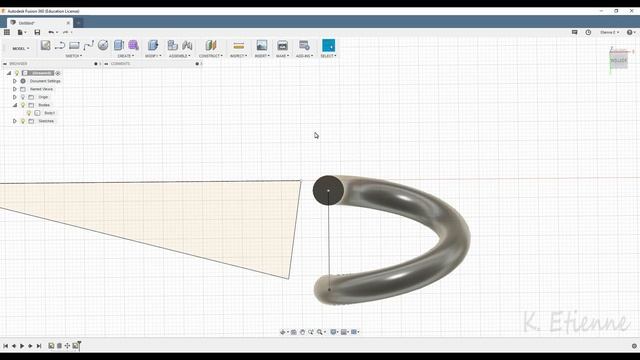Screen dimensions: 640x360
Task: Click the Look At navigation icon
Action: click(293, 332)
